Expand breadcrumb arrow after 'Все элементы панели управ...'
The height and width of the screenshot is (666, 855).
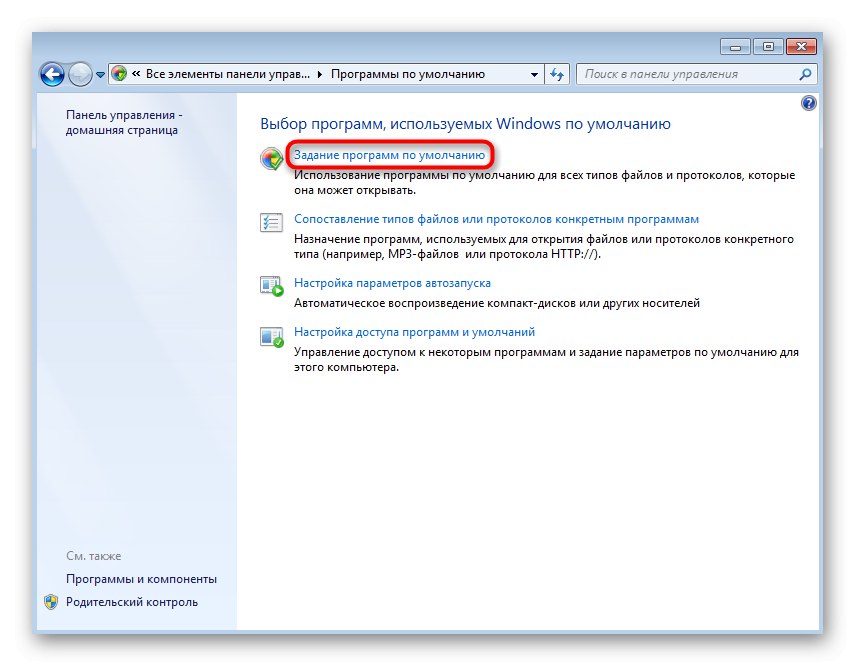[320, 74]
